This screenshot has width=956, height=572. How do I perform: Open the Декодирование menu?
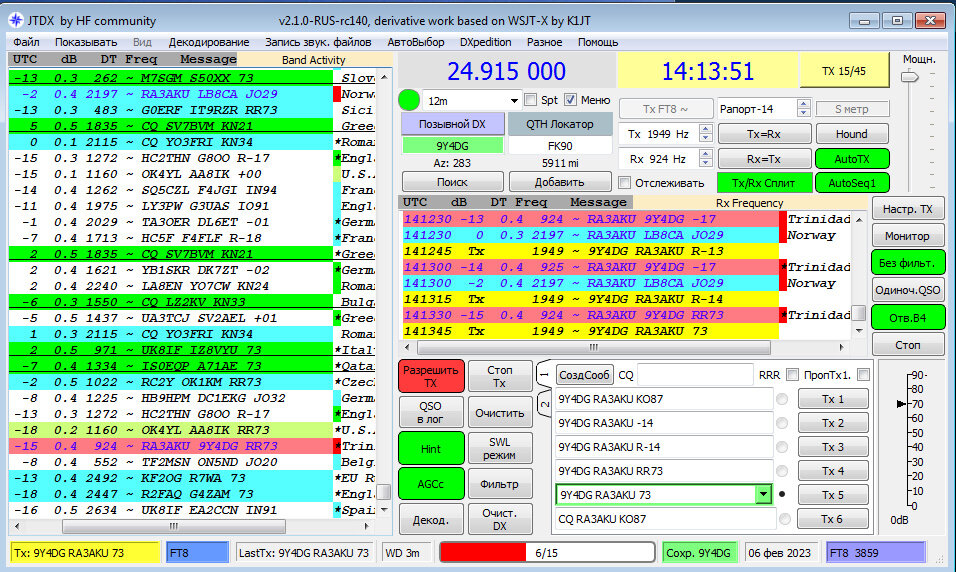(x=209, y=42)
